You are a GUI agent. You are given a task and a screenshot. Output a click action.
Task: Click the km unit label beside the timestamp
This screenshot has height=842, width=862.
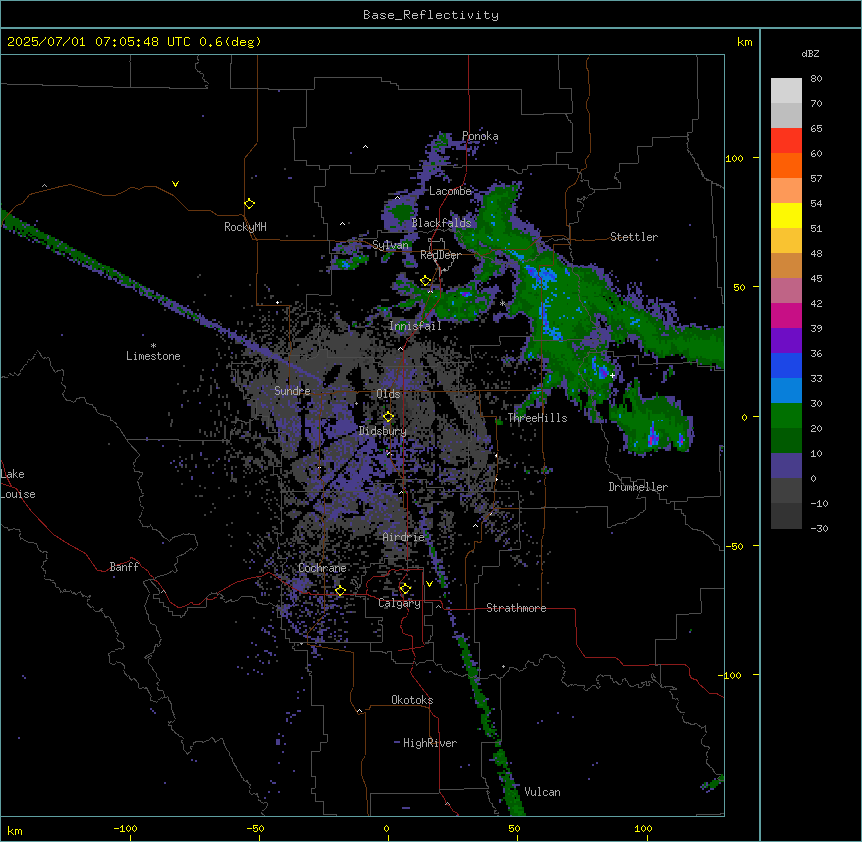pos(745,42)
